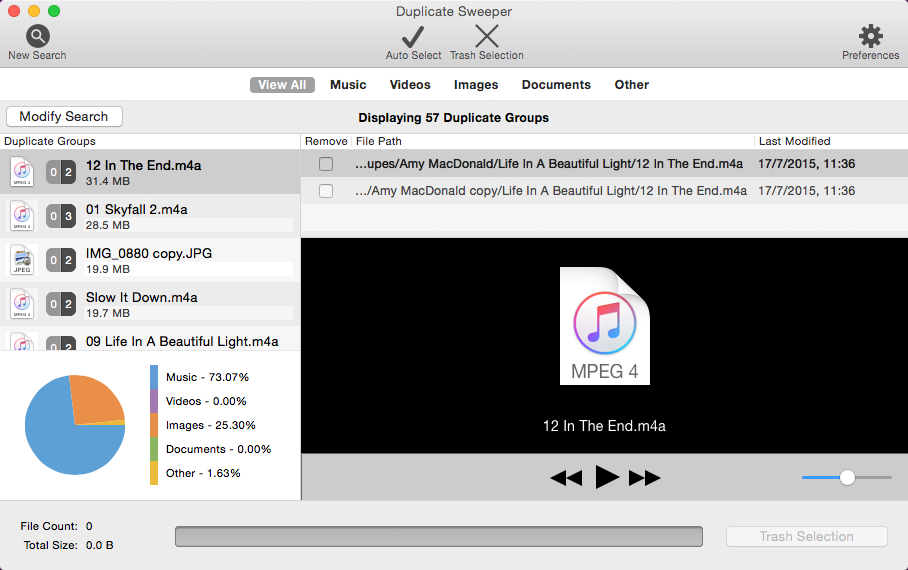Image resolution: width=908 pixels, height=570 pixels.
Task: Click the Trash Selection X icon in toolbar
Action: [x=487, y=37]
